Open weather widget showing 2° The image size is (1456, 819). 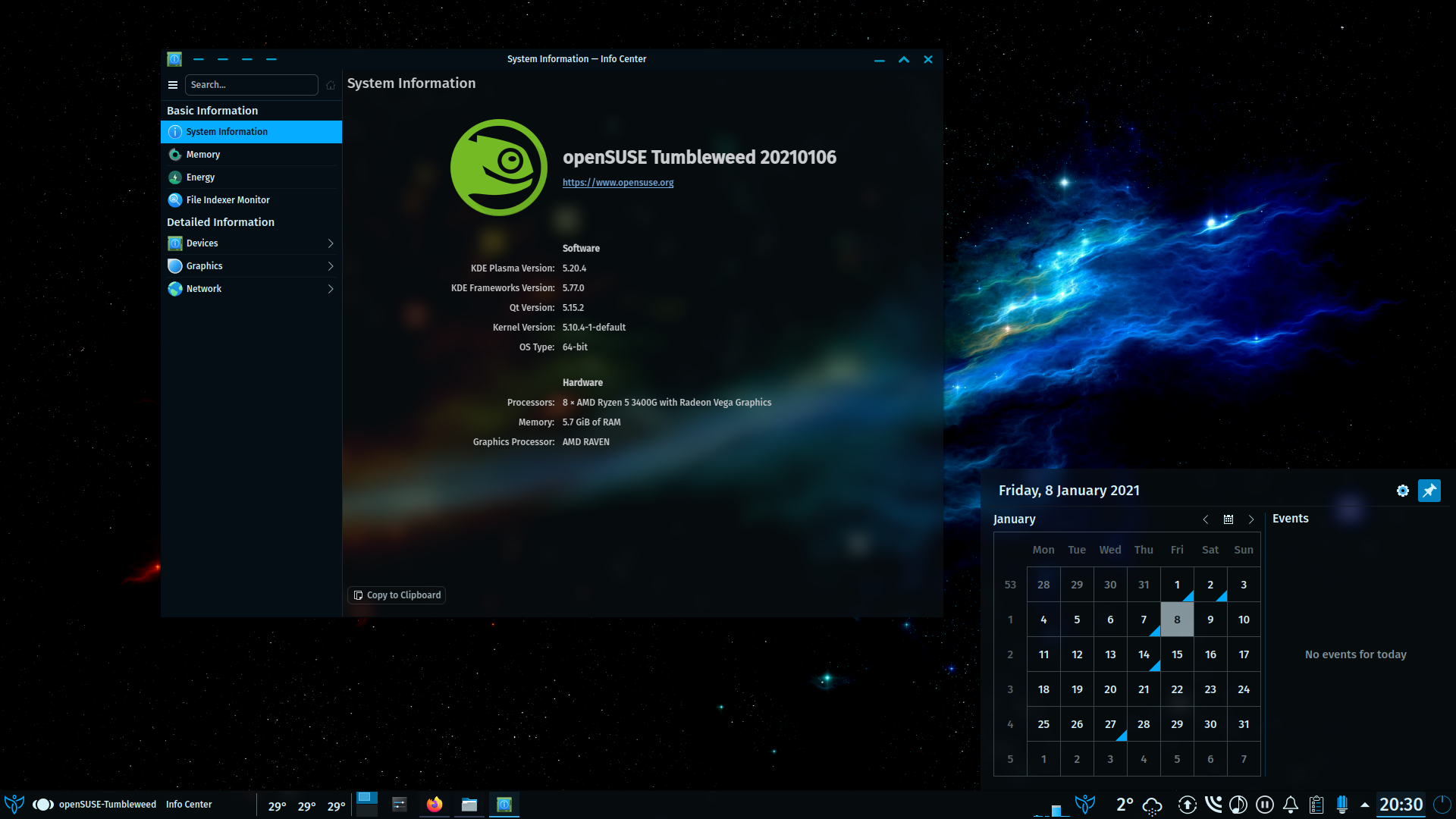point(1139,805)
